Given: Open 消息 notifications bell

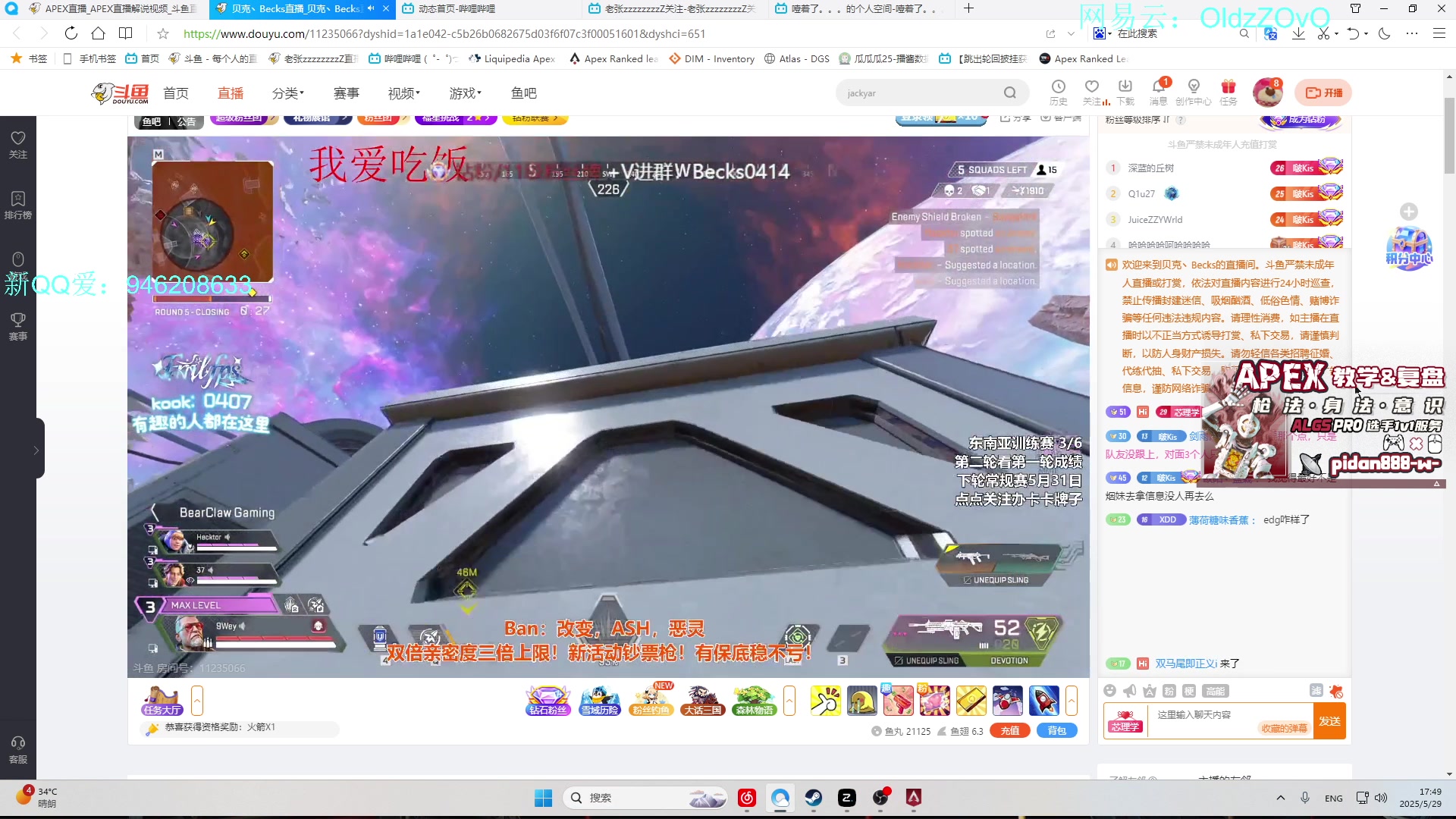Looking at the screenshot, I should coord(1159,93).
